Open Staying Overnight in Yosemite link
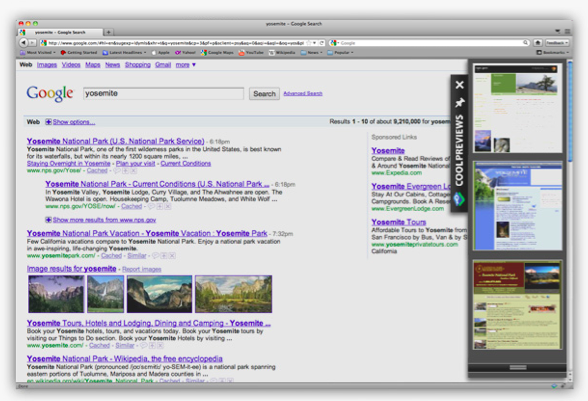The height and width of the screenshot is (401, 588). [69, 164]
